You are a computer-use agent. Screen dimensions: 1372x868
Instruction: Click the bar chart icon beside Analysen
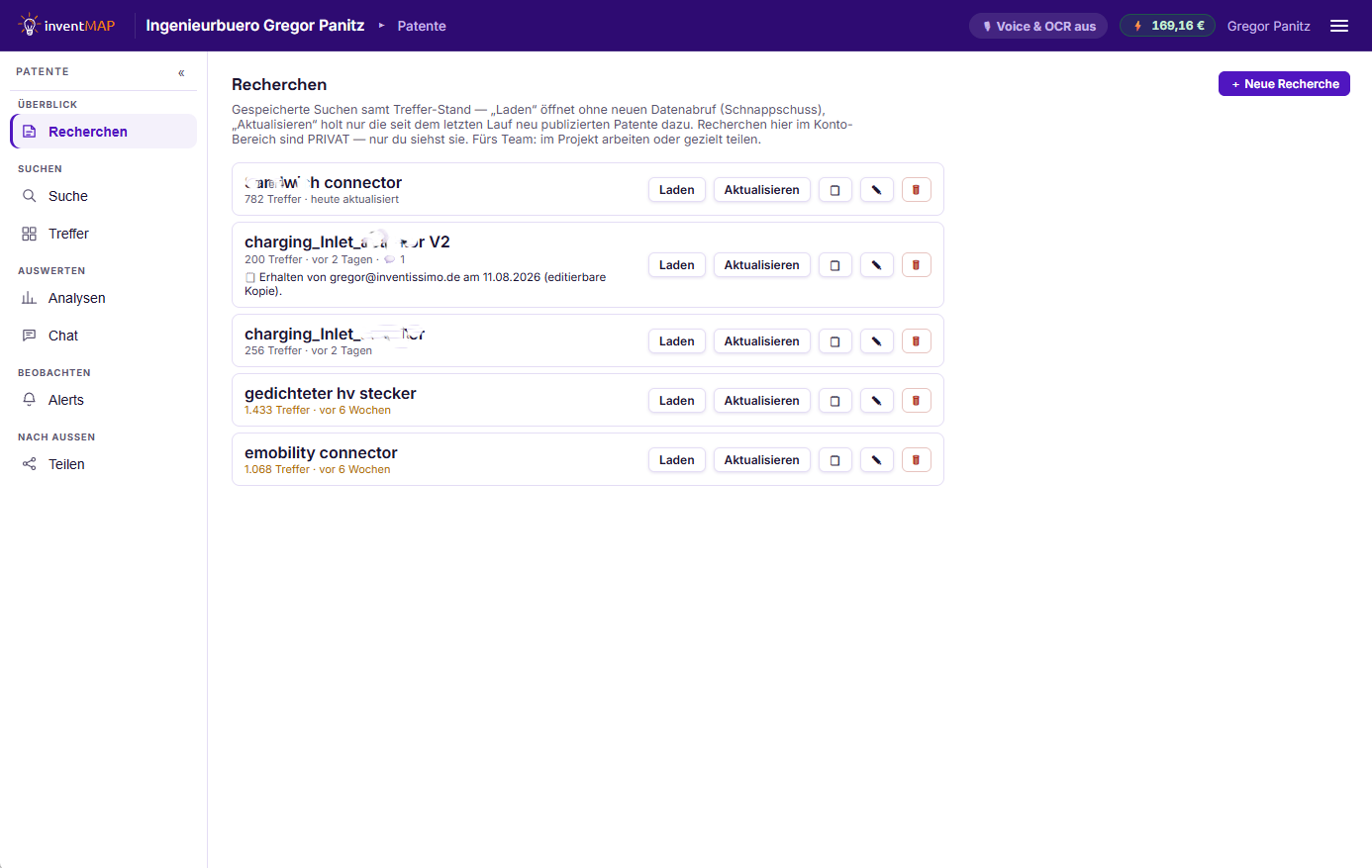point(30,298)
